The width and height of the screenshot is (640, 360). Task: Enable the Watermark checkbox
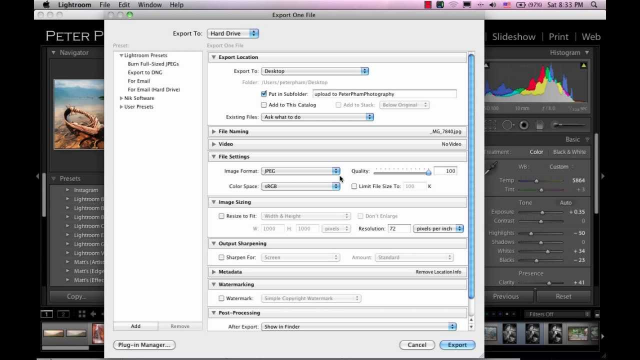pyautogui.click(x=221, y=298)
